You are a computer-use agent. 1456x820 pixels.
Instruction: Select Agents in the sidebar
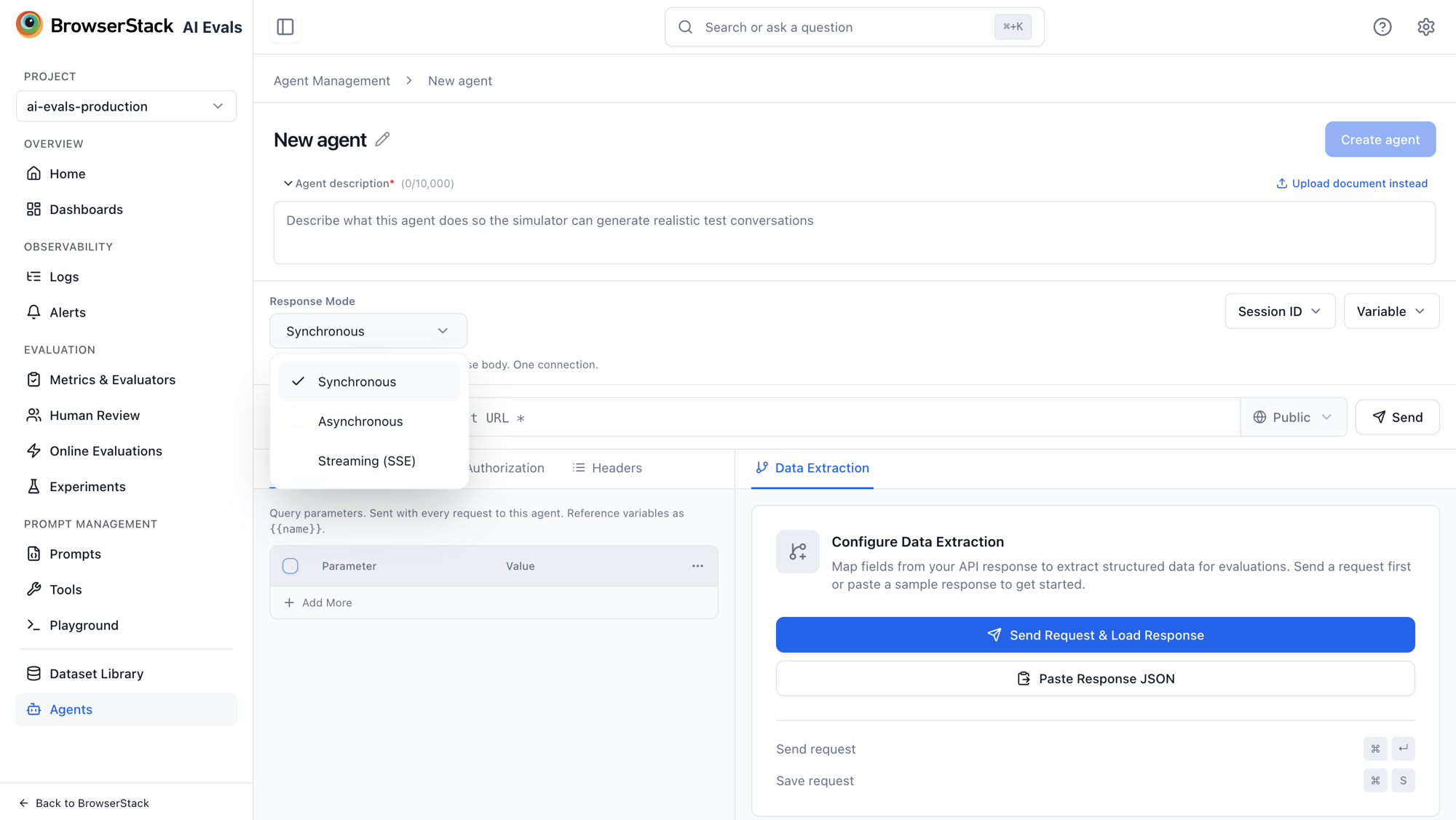pos(126,709)
